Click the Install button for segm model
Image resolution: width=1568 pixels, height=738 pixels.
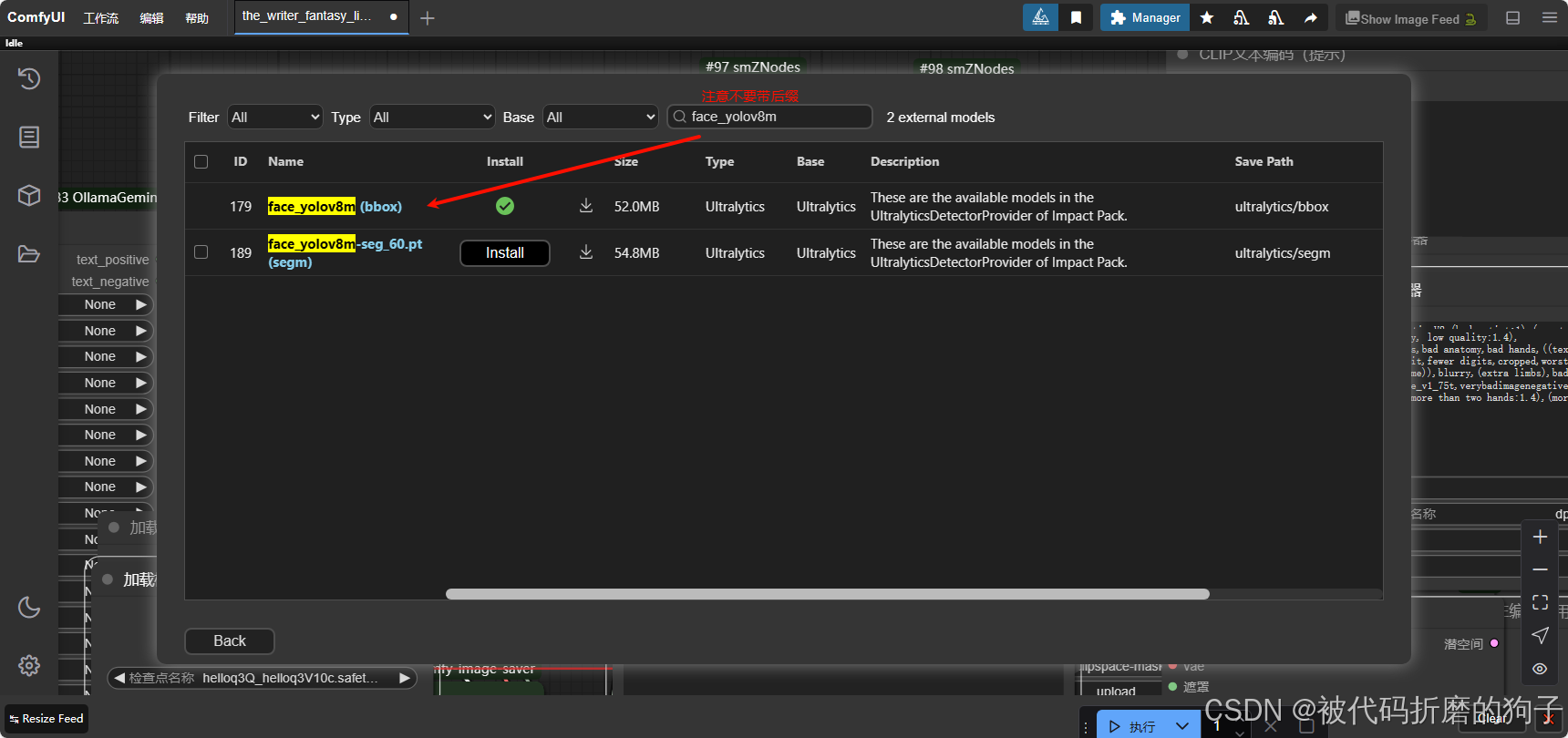click(504, 252)
